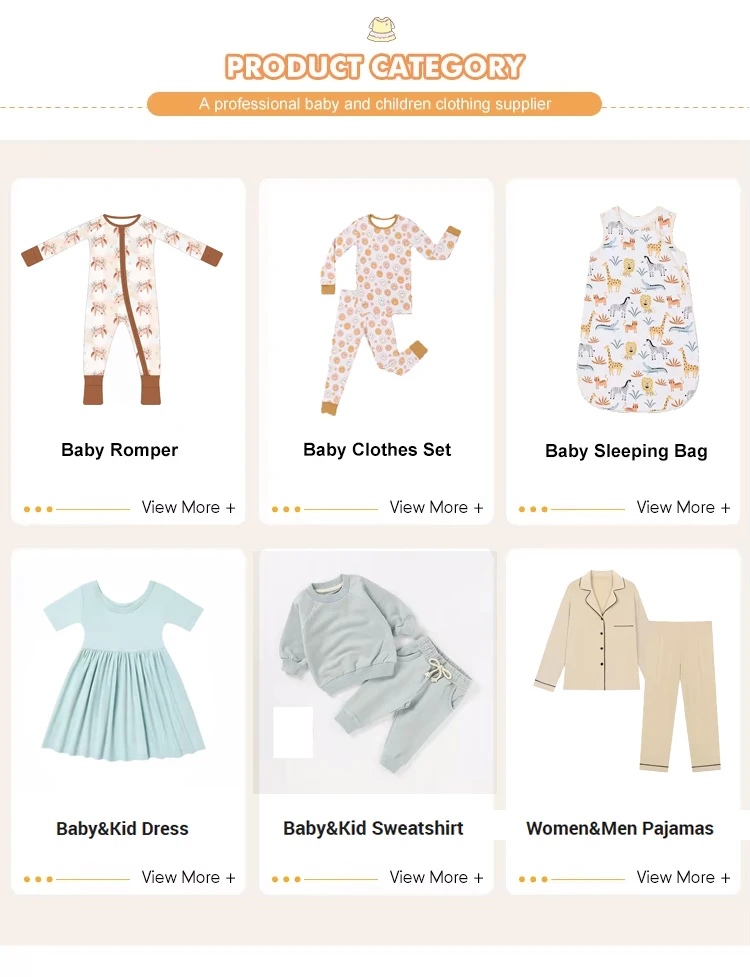Open the beige pajamas set image

(627, 671)
